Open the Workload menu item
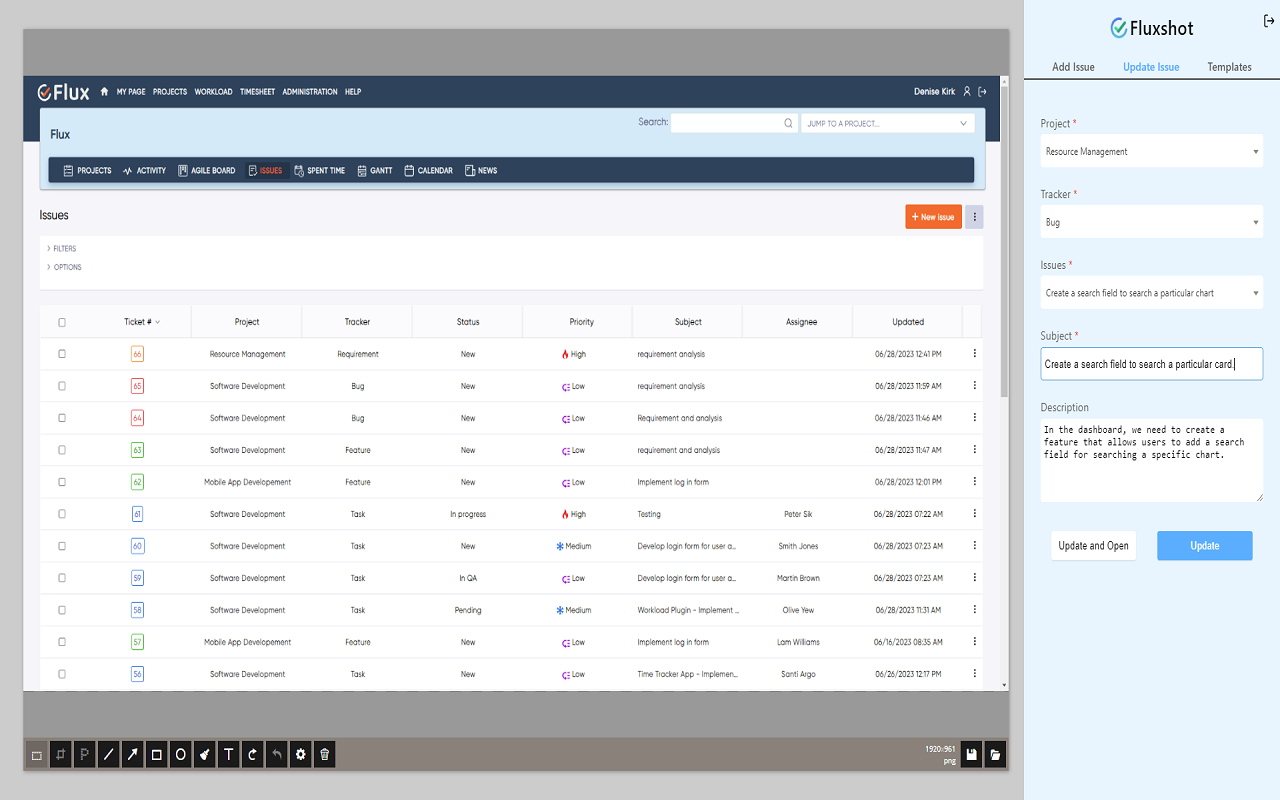This screenshot has height=800, width=1280. [213, 92]
